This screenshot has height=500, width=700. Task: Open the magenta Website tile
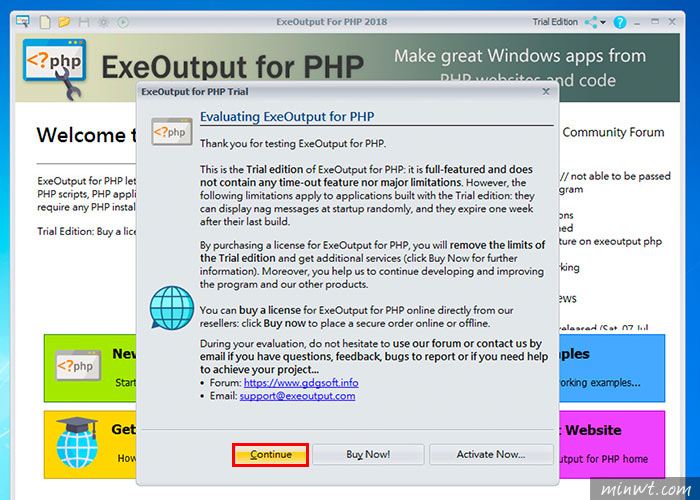pos(611,445)
